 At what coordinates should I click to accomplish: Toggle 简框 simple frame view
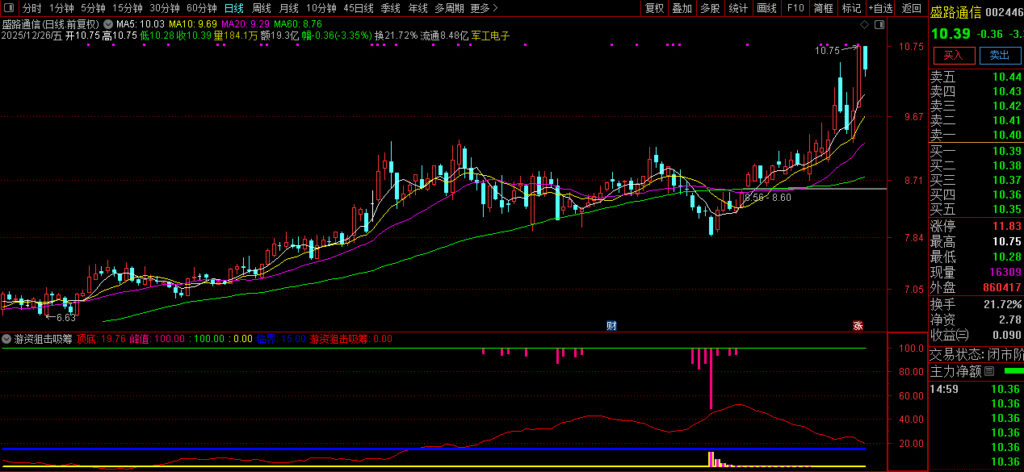pos(823,8)
